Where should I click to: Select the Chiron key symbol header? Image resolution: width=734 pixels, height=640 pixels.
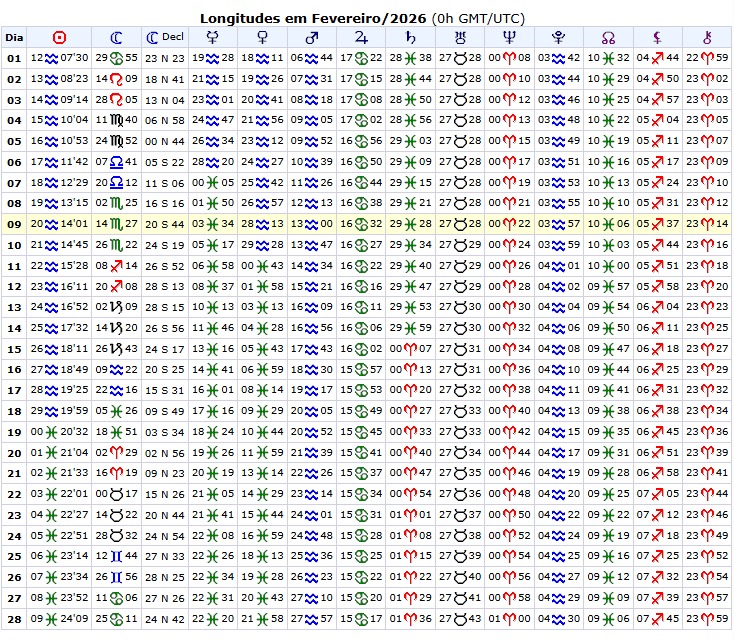706,38
